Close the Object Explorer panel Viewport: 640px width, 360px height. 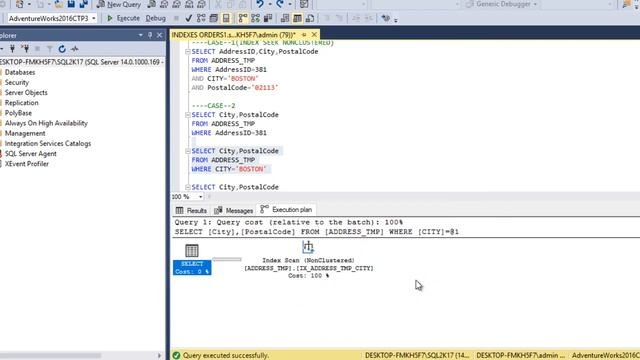tap(160, 36)
